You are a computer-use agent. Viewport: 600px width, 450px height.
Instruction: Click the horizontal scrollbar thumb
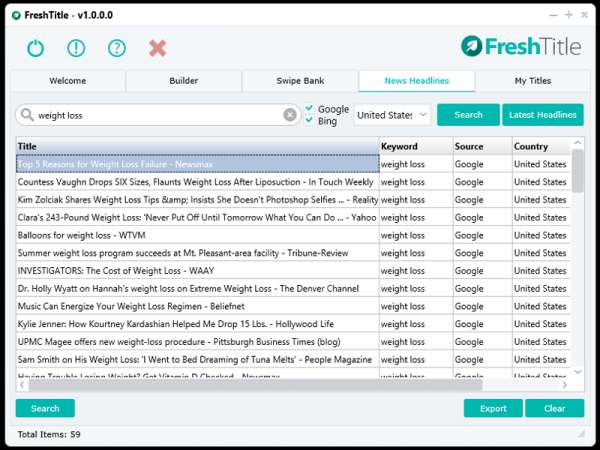255,385
